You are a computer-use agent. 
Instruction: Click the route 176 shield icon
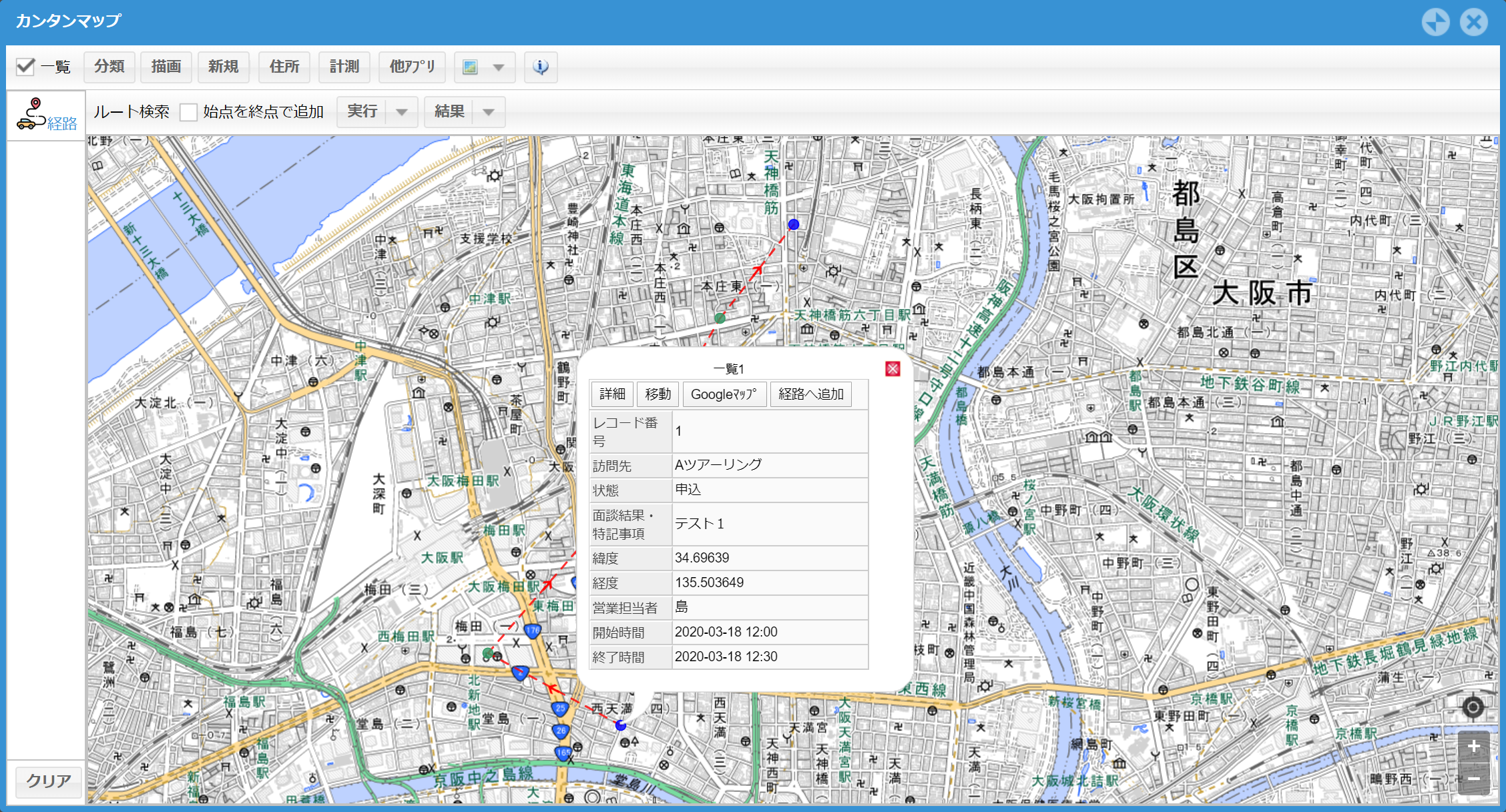(x=532, y=631)
